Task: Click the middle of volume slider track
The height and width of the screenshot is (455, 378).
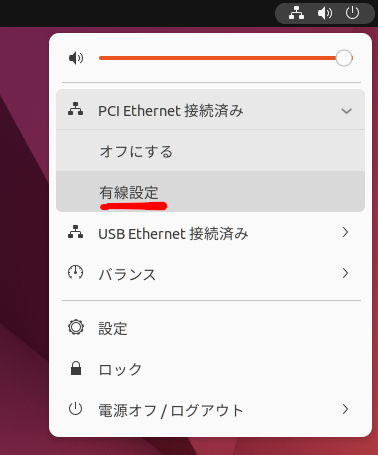Action: (226, 58)
